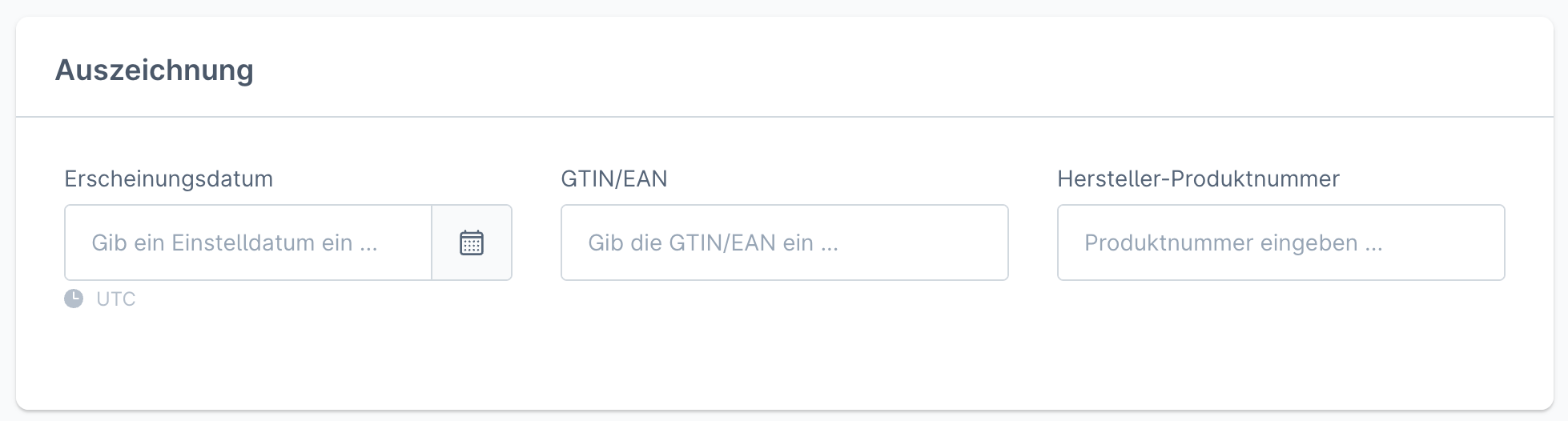1568x421 pixels.
Task: Click the Hersteller-Produktnummer label text
Action: click(x=1198, y=178)
